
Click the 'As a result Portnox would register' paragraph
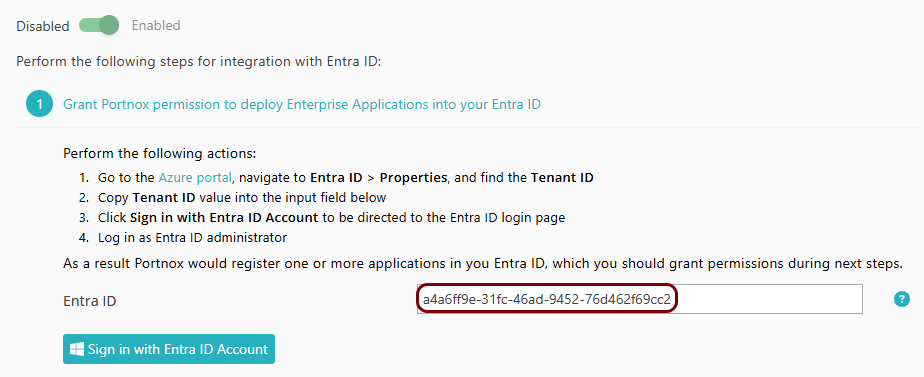[x=483, y=263]
